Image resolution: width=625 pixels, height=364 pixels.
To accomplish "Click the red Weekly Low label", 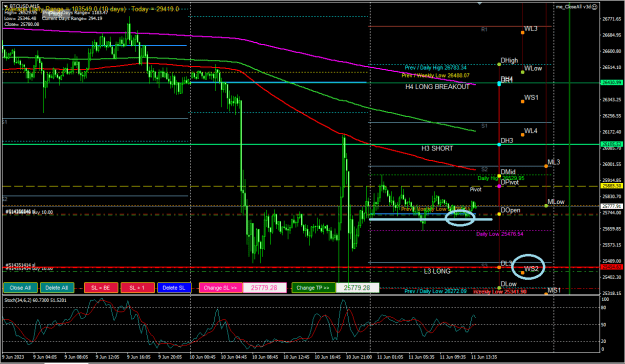I will [x=500, y=292].
